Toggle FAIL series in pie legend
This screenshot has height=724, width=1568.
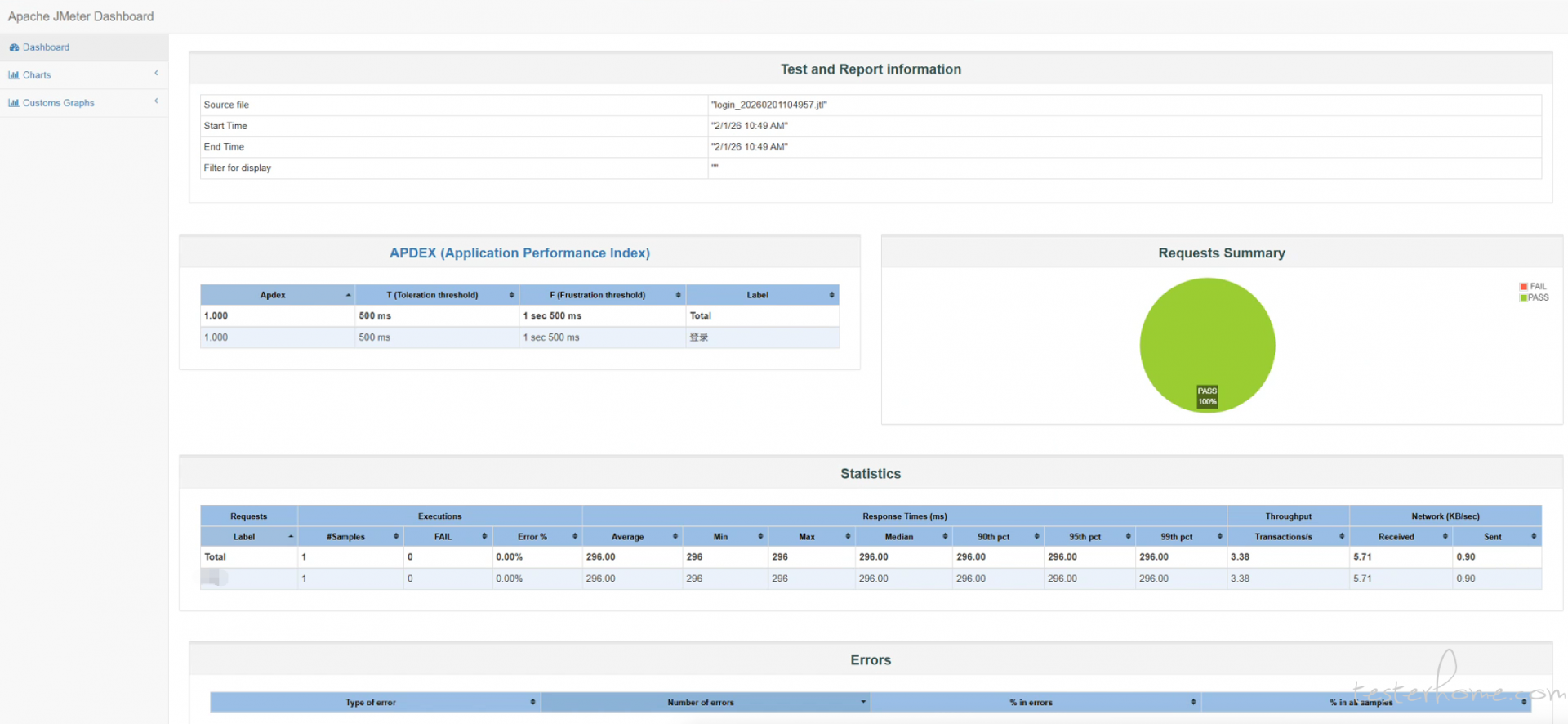pos(1533,287)
